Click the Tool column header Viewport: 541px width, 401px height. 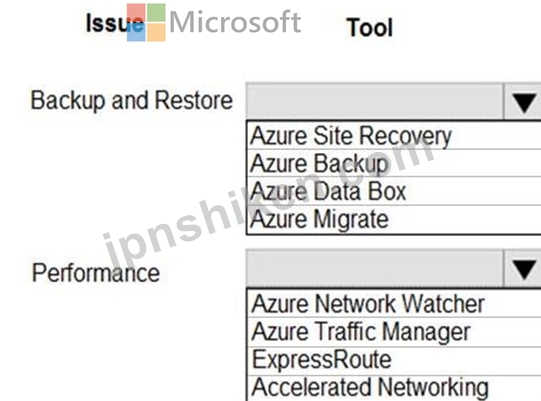click(370, 28)
